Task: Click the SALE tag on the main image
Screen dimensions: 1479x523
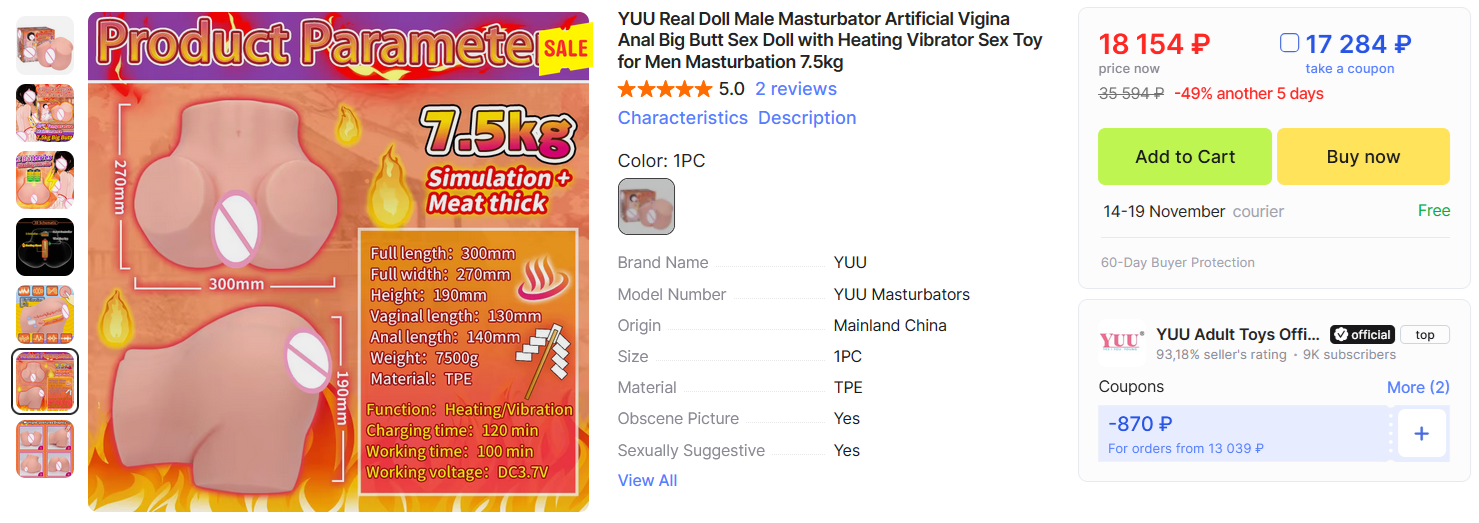Action: click(x=566, y=48)
